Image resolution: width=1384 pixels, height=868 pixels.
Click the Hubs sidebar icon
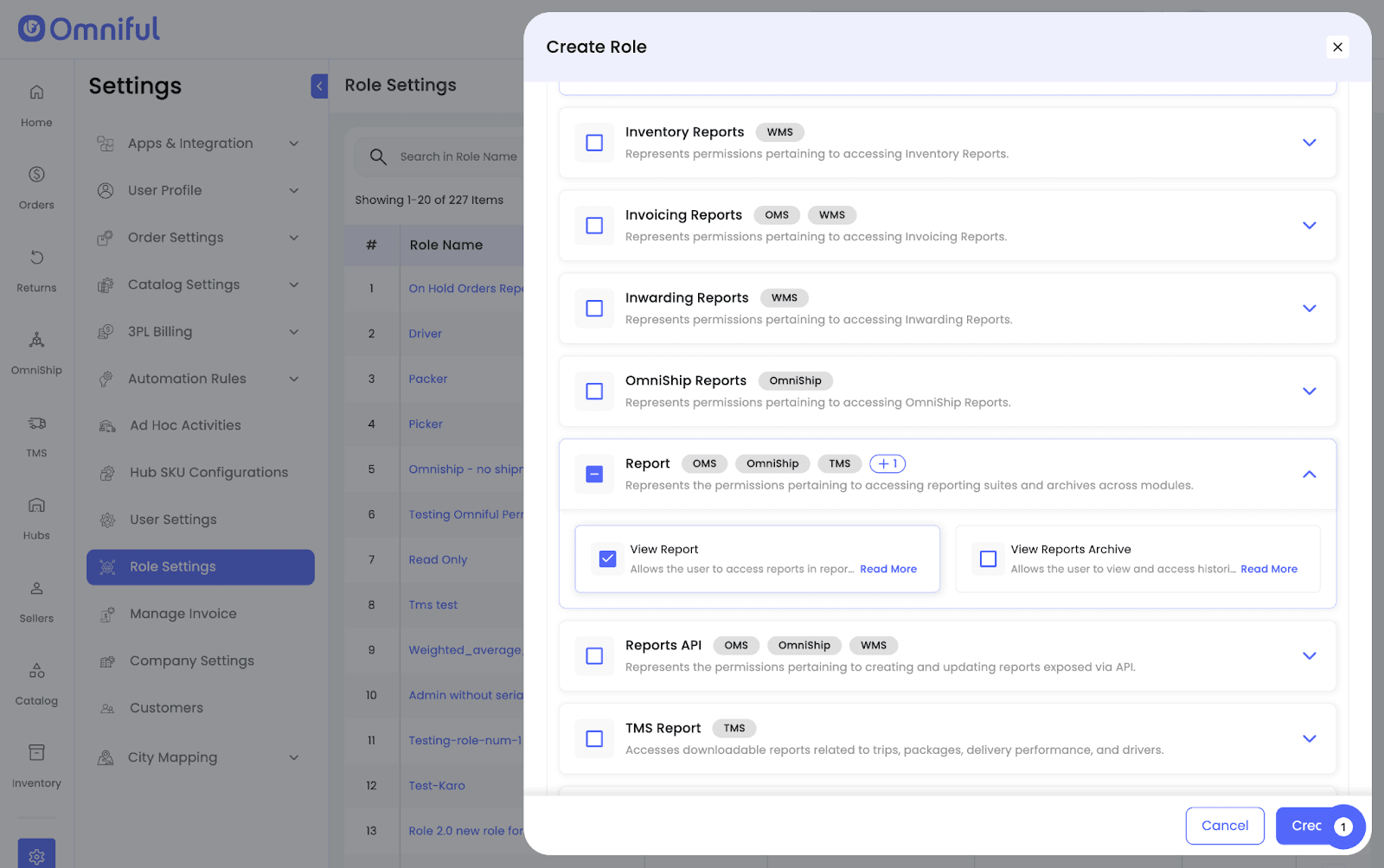pos(36,505)
